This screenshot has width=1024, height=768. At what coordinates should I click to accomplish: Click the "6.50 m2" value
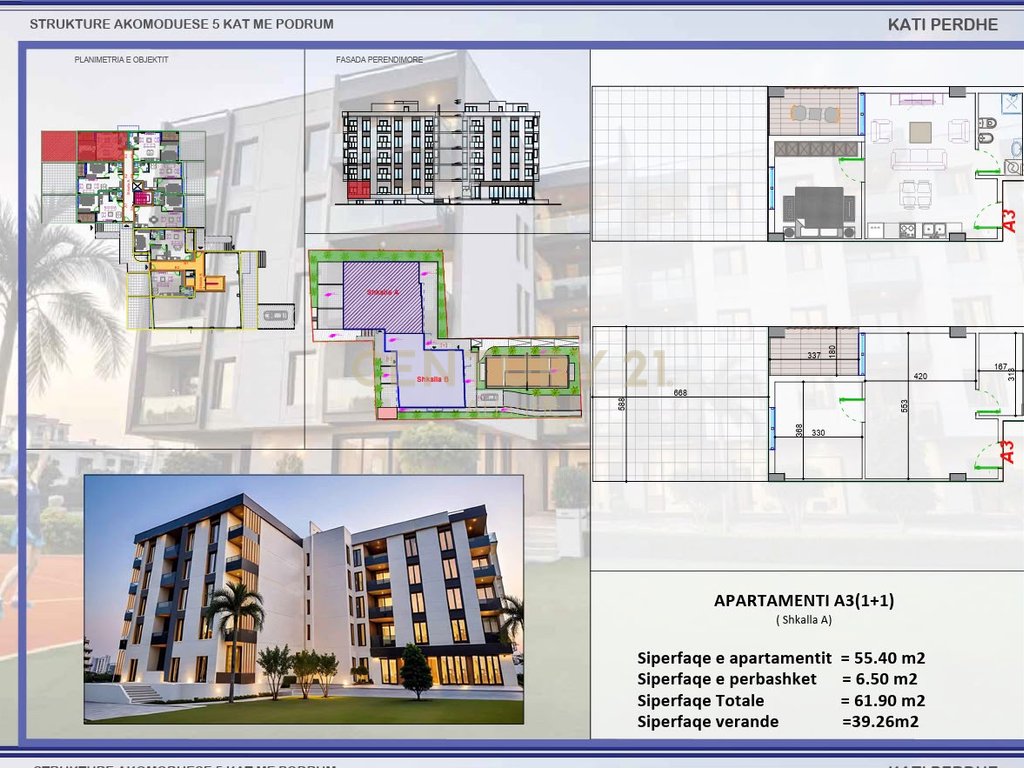coord(887,679)
